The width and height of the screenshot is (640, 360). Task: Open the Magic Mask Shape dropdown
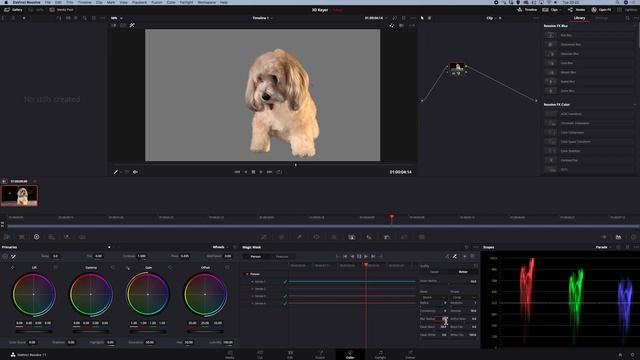pos(463,298)
